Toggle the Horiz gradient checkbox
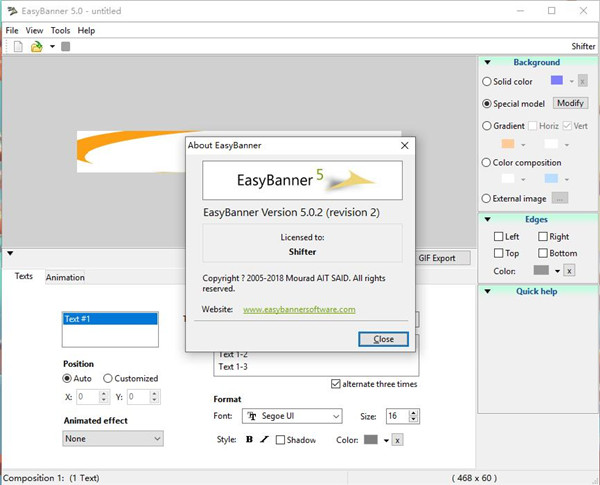Screen dimensions: 600x485 [x=532, y=126]
